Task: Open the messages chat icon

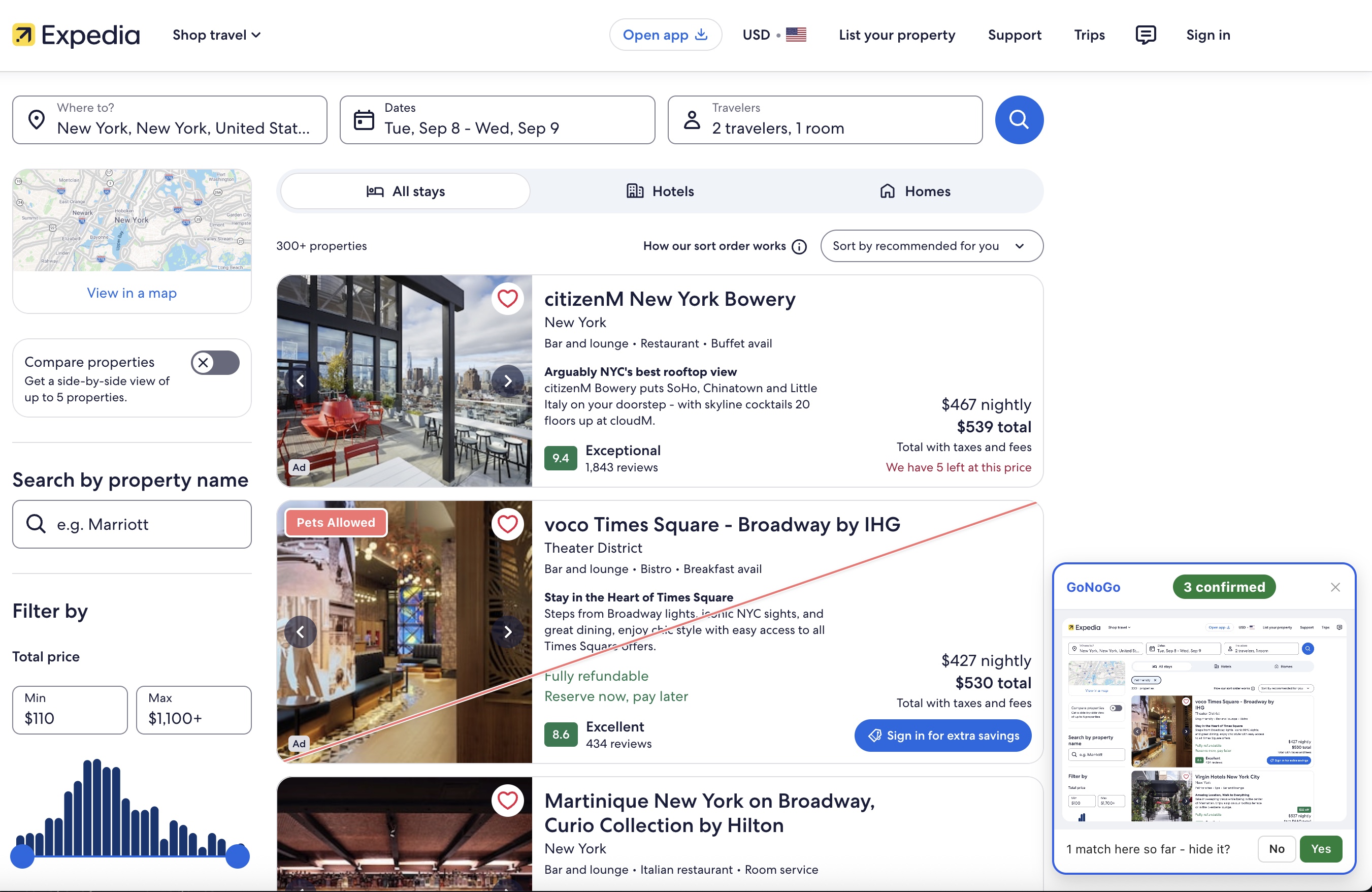Action: (1146, 35)
